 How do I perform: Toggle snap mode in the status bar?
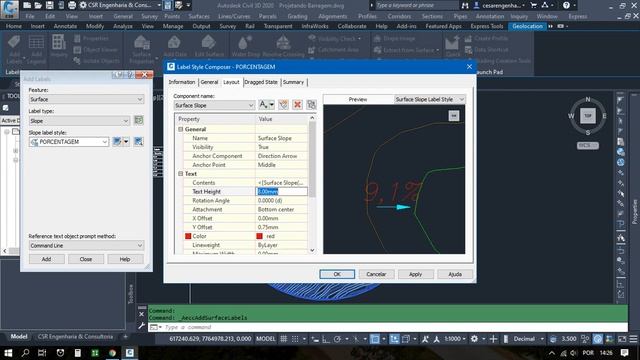[x=295, y=339]
